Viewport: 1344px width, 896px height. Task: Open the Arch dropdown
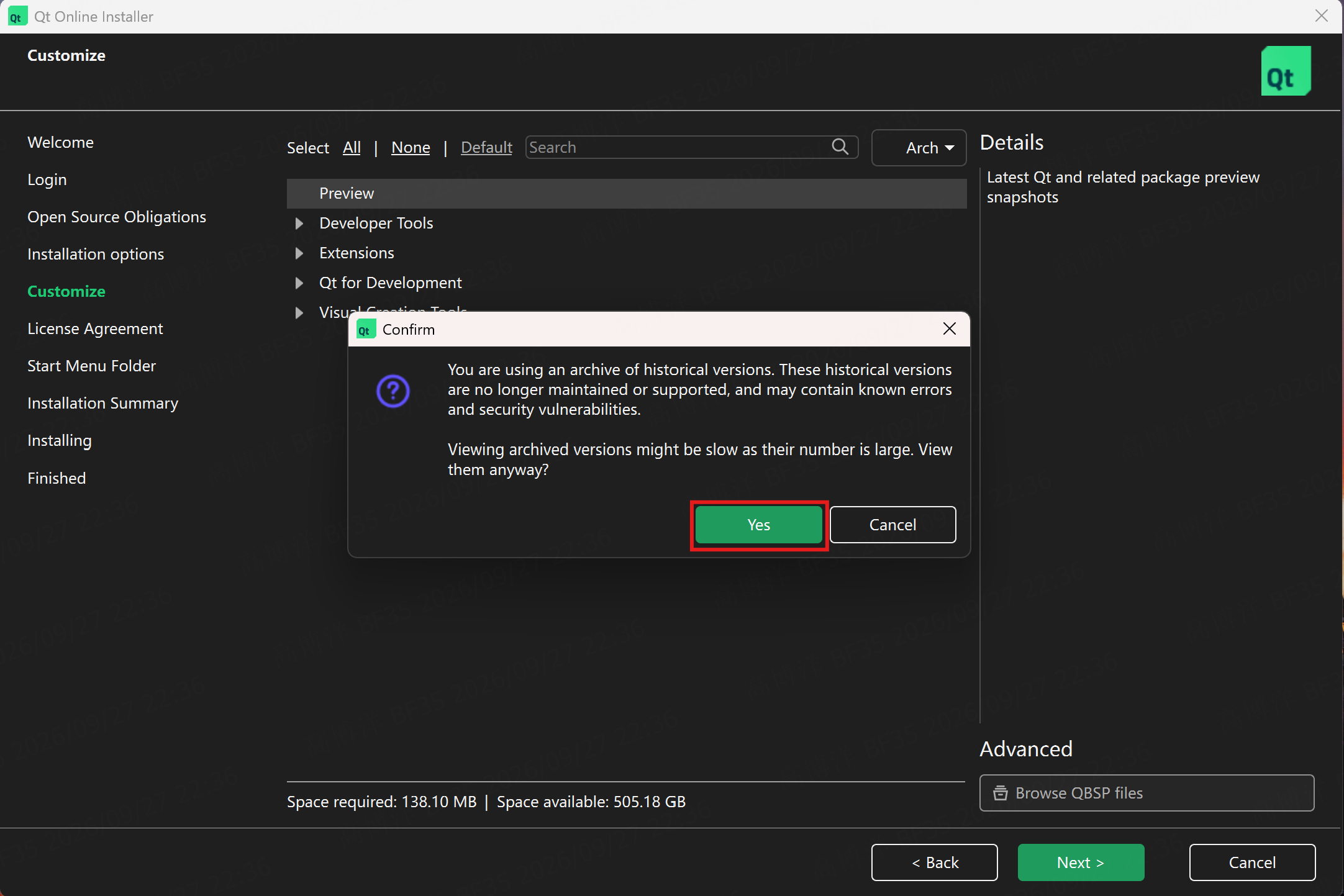point(919,148)
